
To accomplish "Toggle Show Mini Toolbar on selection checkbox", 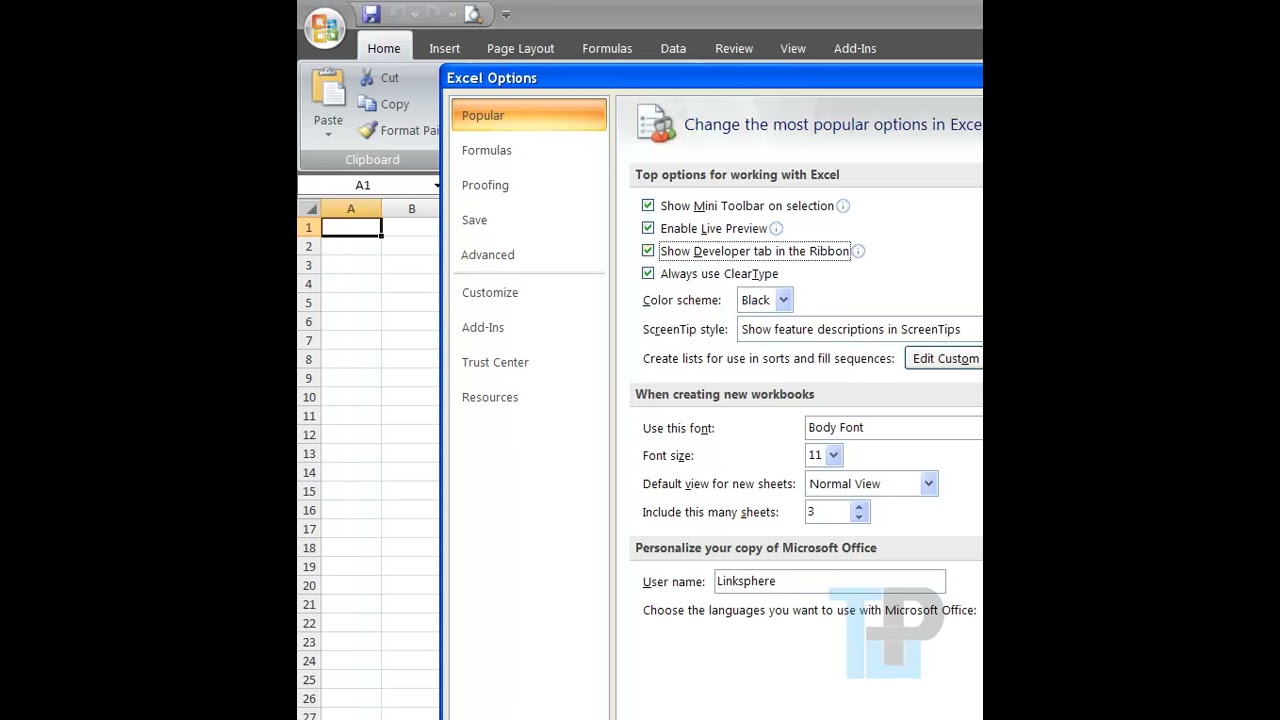I will point(648,205).
